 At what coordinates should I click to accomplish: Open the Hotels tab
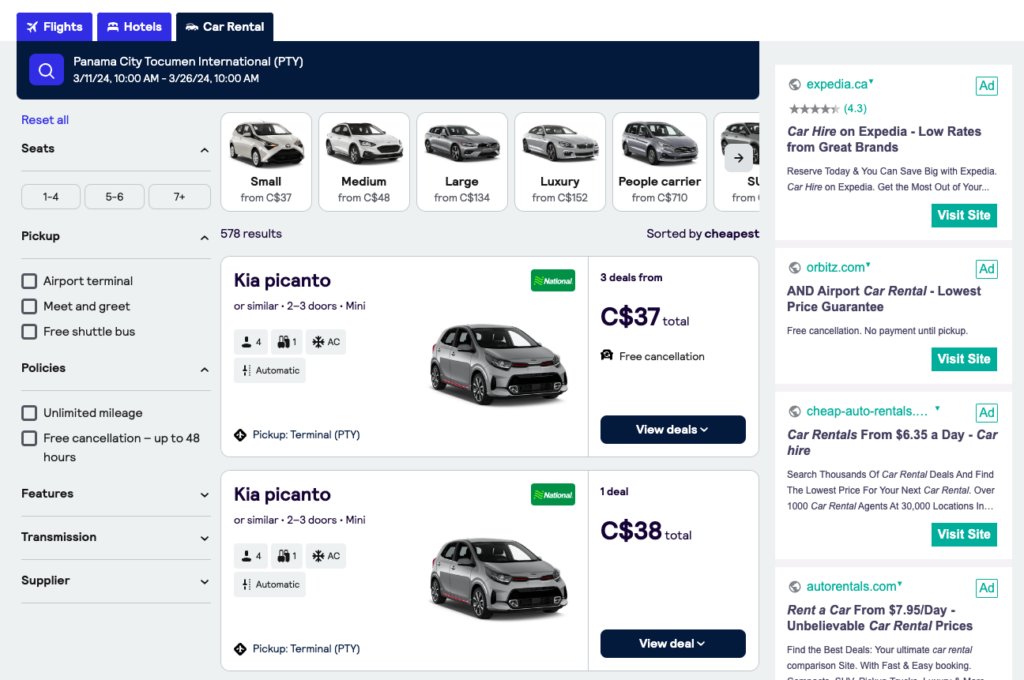click(134, 27)
